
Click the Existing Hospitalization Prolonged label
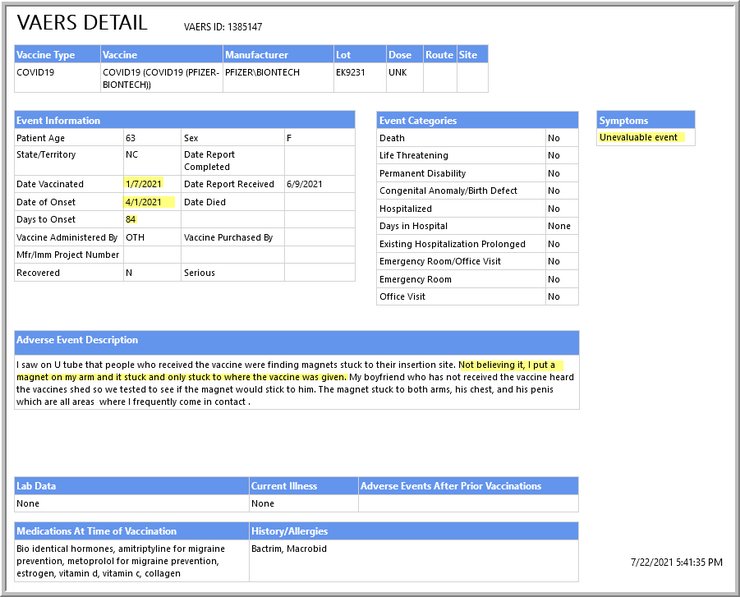click(452, 244)
